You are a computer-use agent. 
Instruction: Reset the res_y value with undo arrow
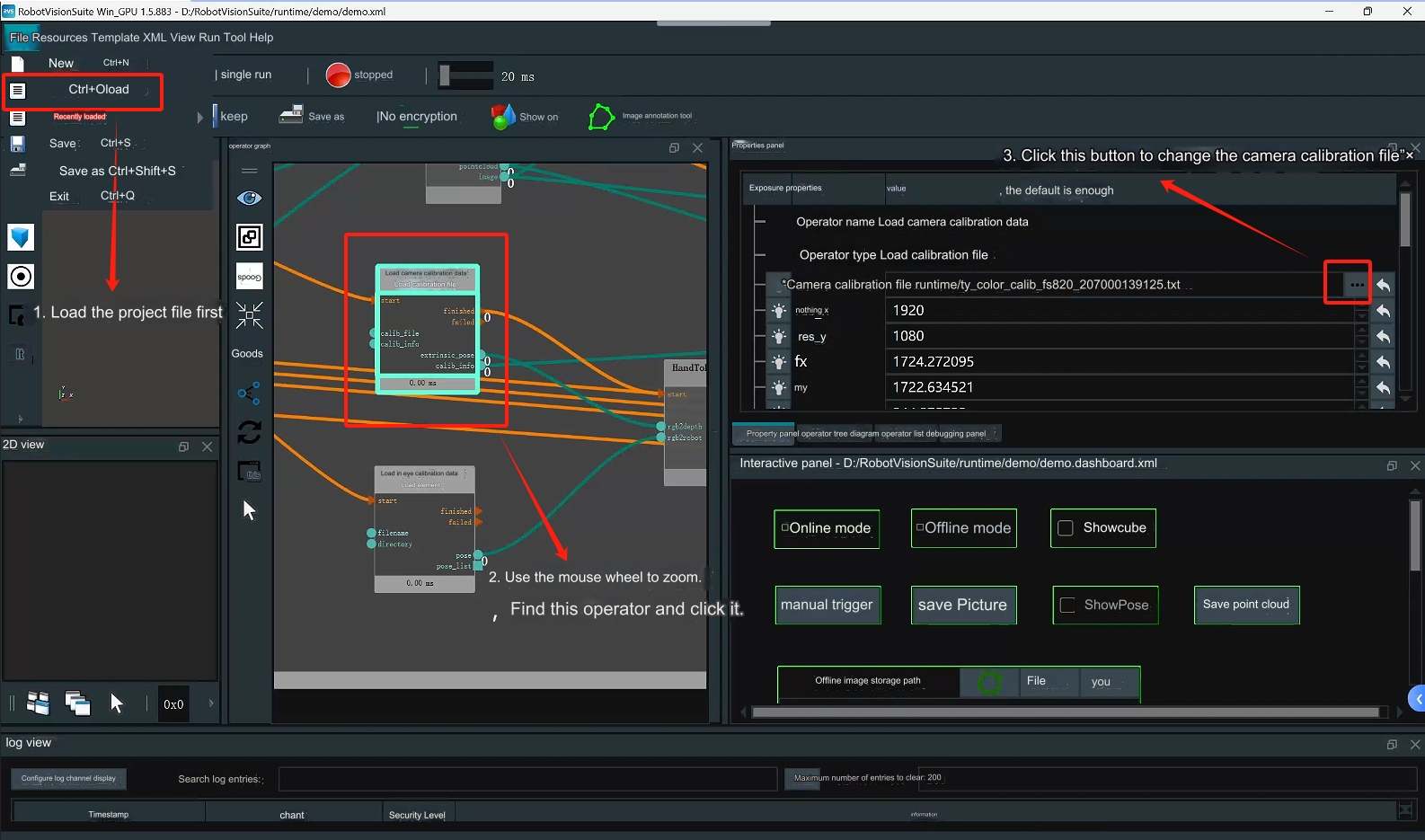1384,337
